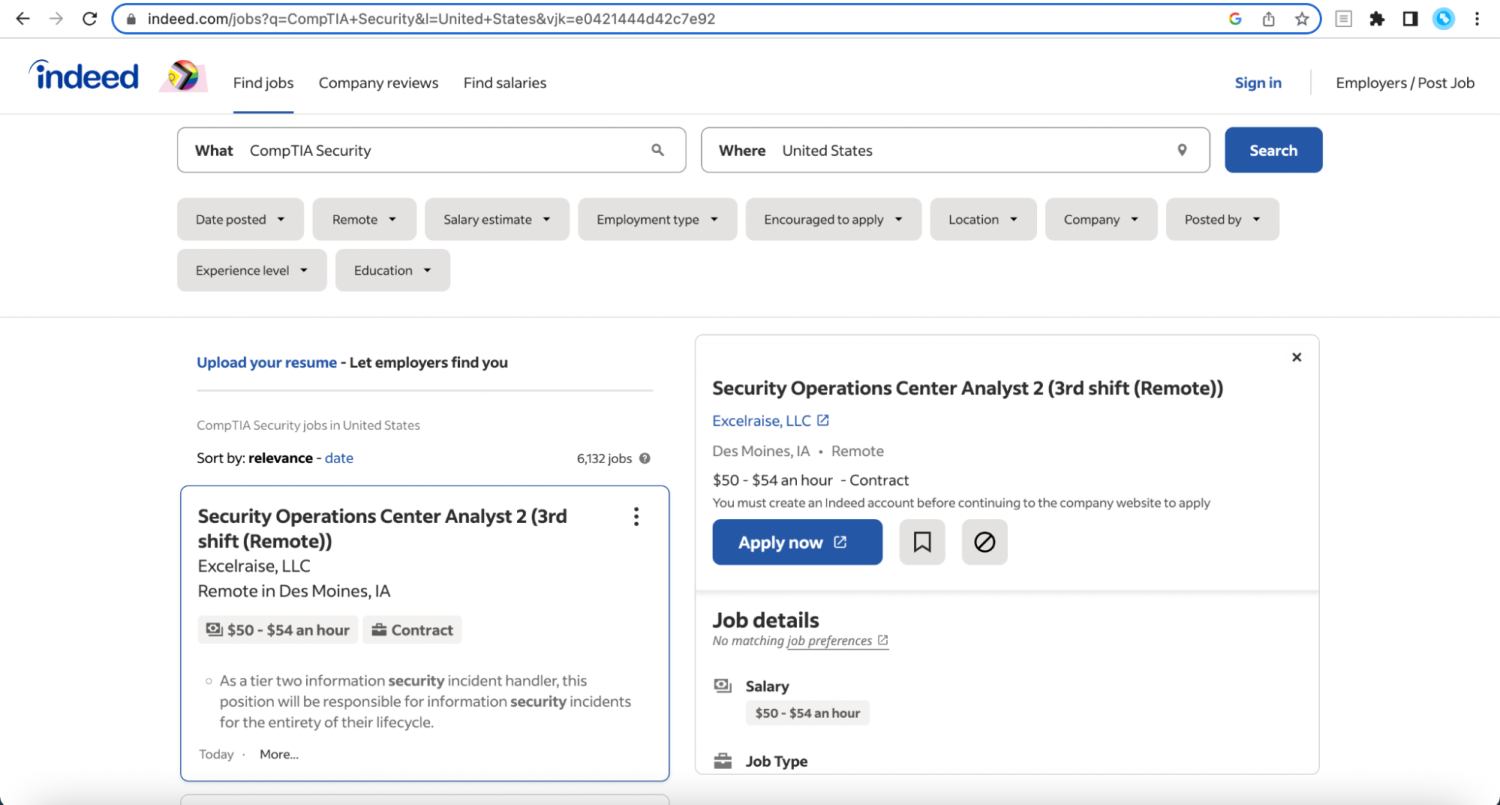This screenshot has width=1500, height=805.
Task: Click the location pin icon in Where field
Action: 1182,150
